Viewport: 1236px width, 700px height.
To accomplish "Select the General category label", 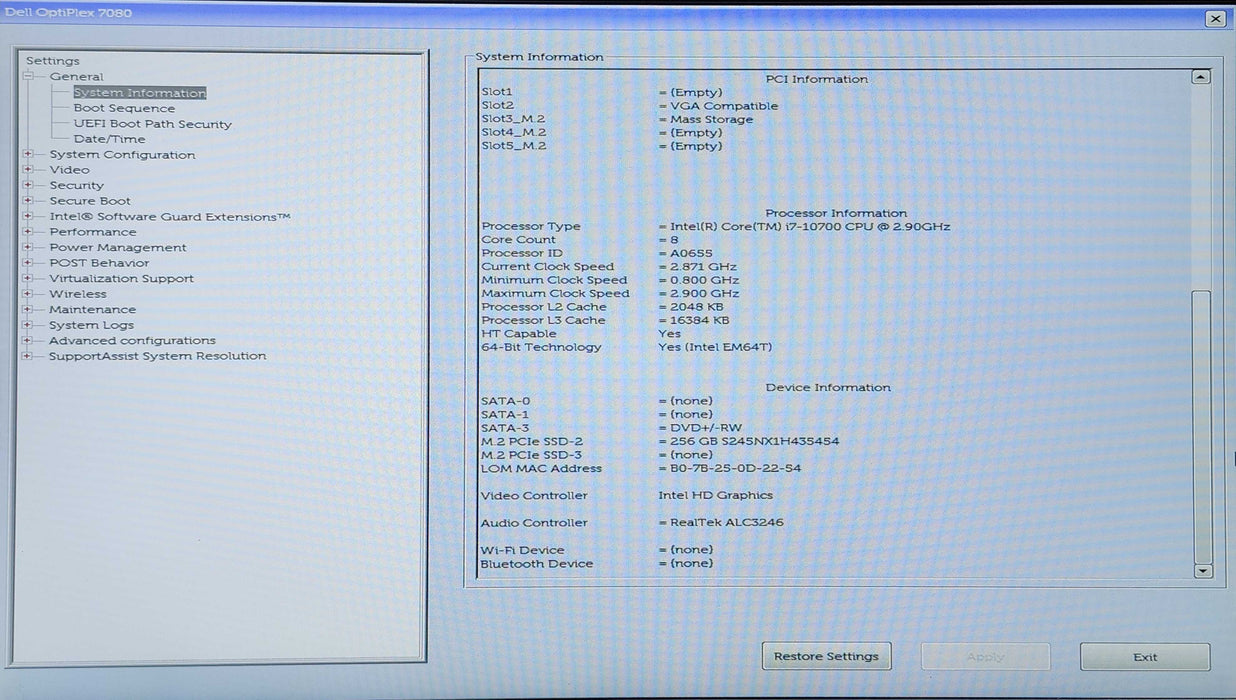I will (x=76, y=77).
